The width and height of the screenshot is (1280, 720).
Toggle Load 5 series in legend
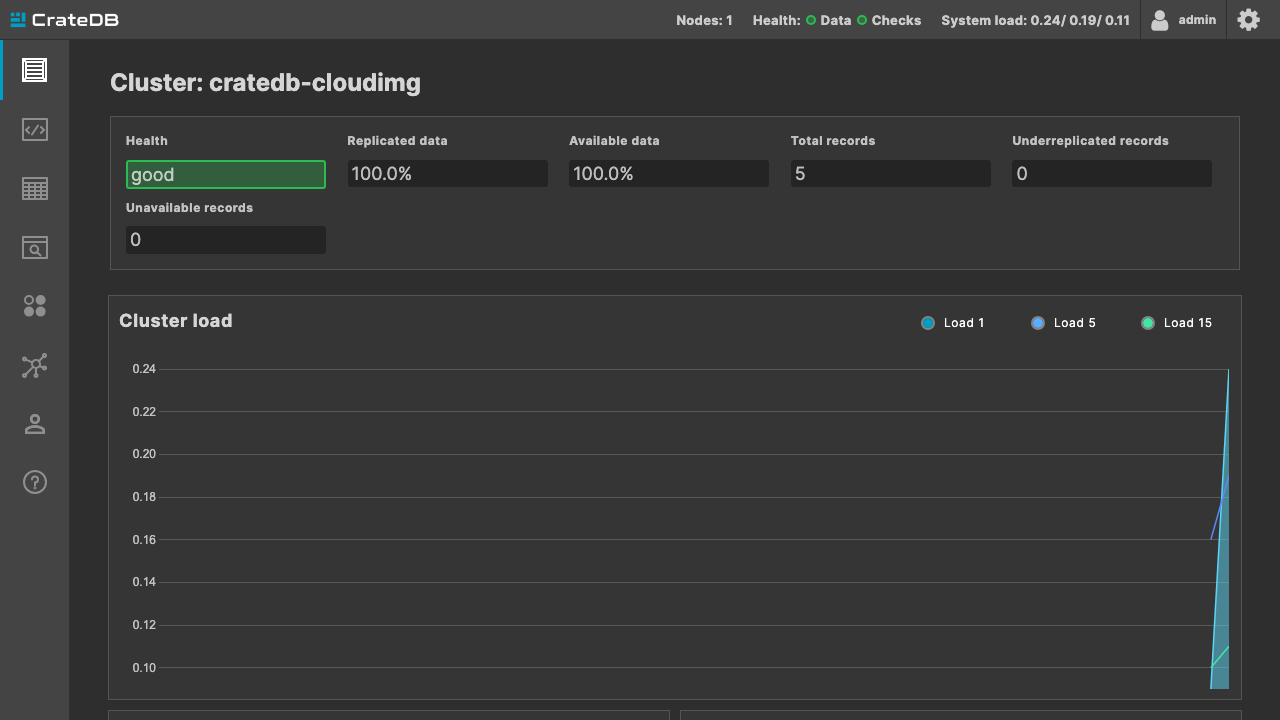[1063, 323]
